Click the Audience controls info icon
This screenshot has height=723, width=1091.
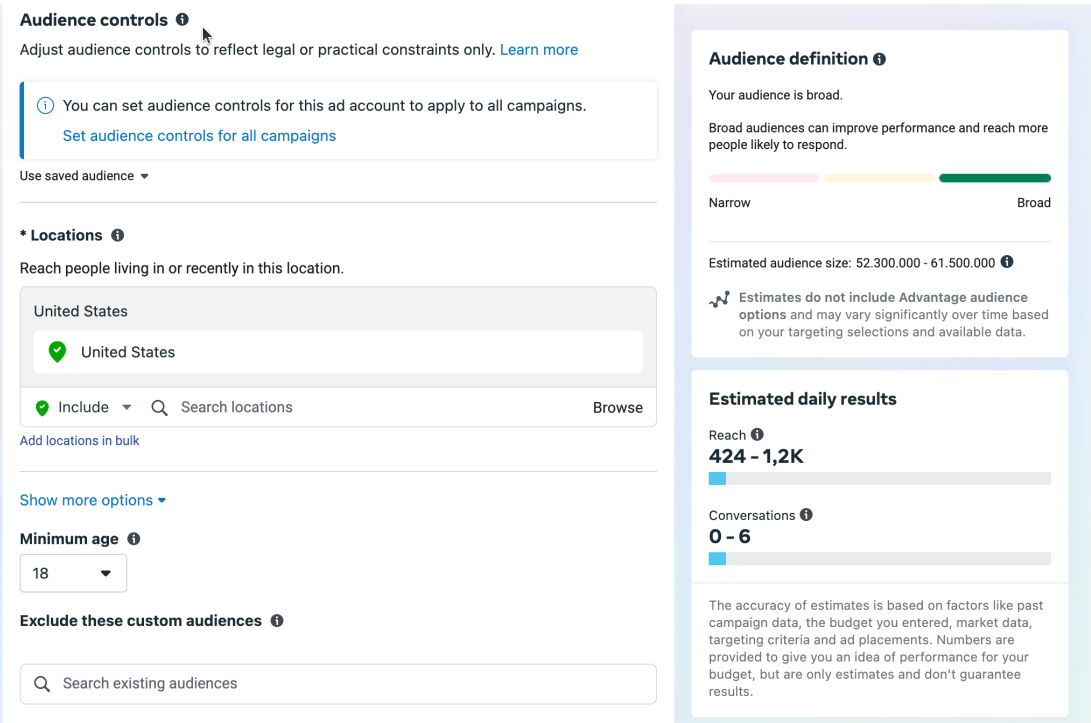coord(182,20)
